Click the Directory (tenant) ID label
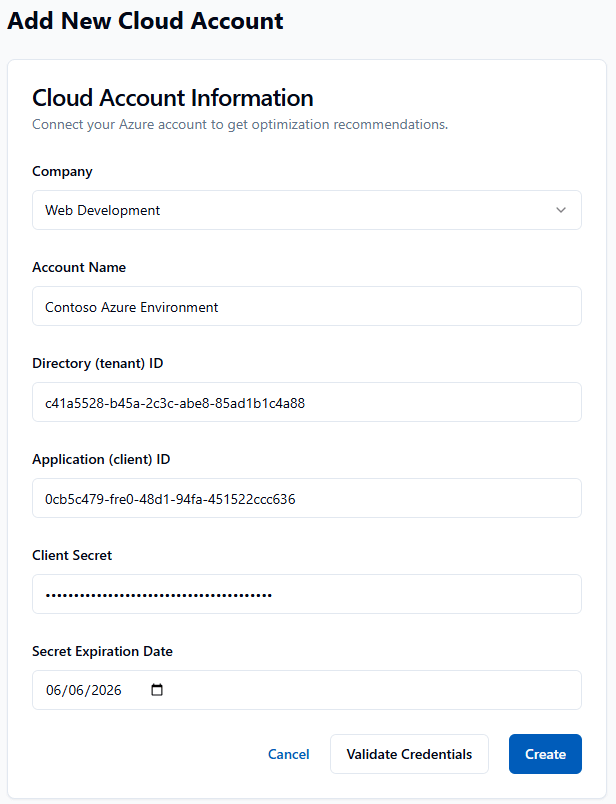Screen dimensions: 616x804 (97, 363)
